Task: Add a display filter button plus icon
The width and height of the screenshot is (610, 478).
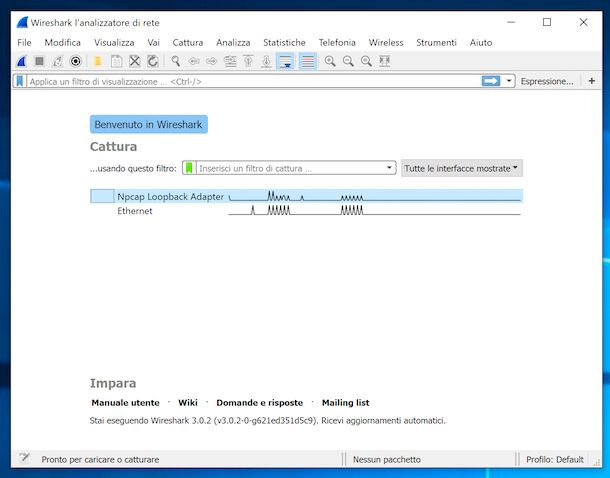Action: pos(592,81)
